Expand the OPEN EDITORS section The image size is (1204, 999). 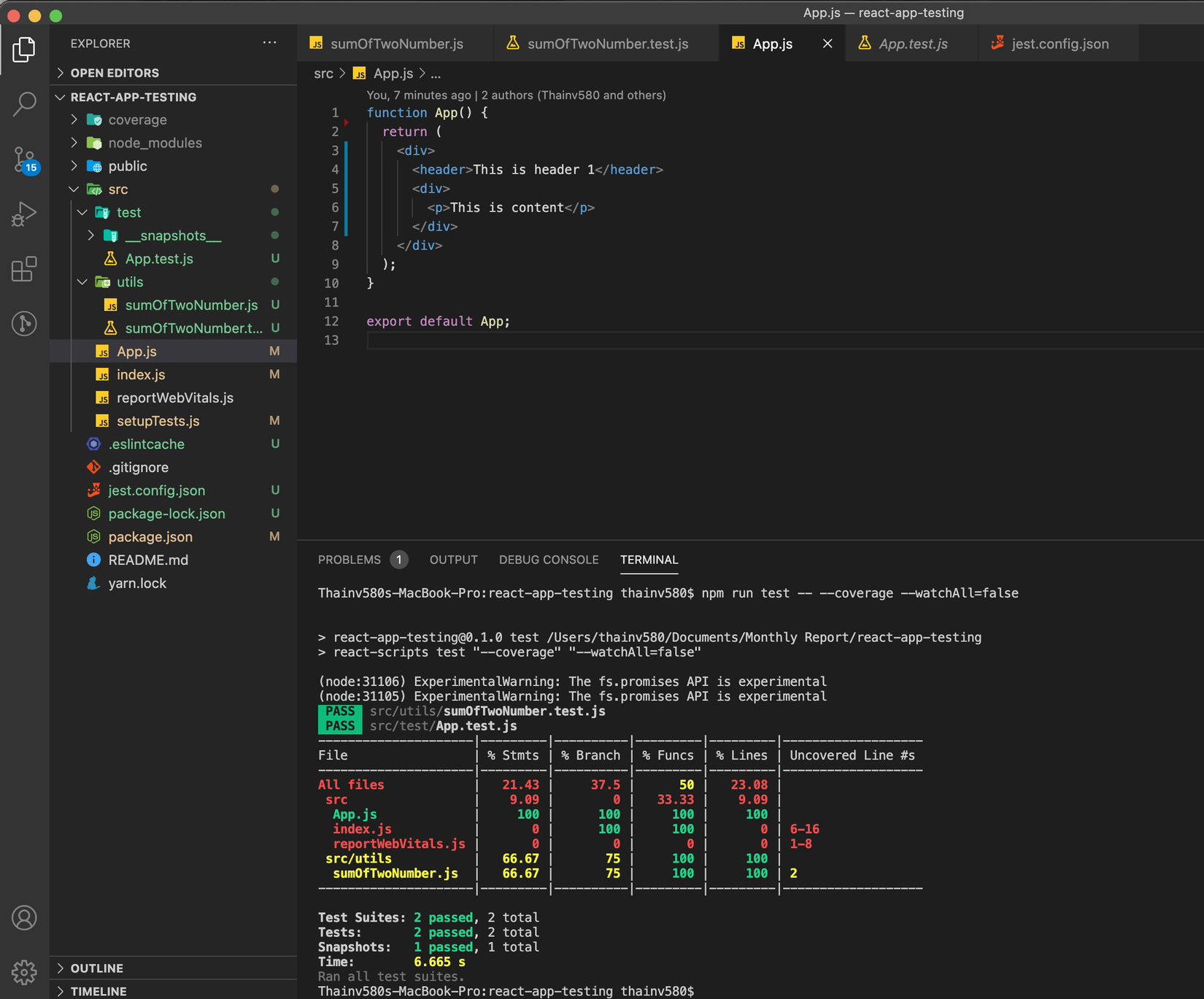click(114, 73)
